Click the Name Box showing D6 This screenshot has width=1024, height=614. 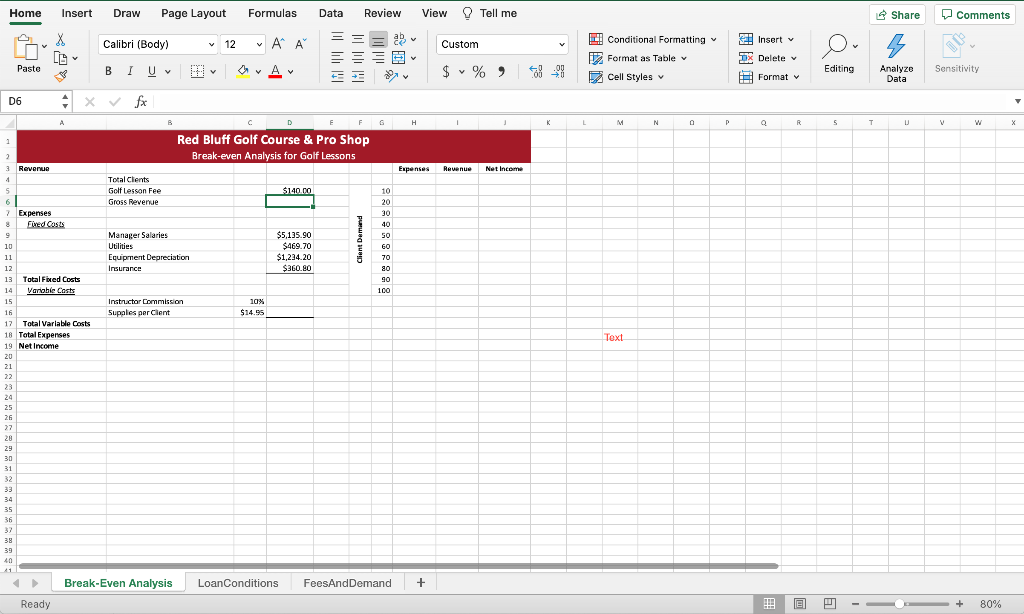point(30,101)
